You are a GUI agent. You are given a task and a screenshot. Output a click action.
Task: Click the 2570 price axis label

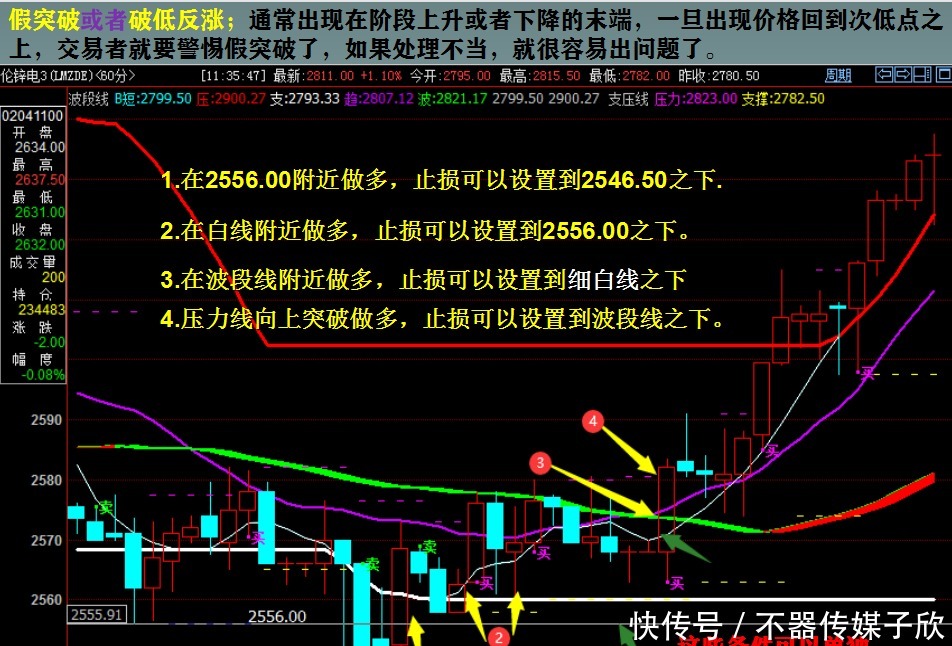(47, 540)
